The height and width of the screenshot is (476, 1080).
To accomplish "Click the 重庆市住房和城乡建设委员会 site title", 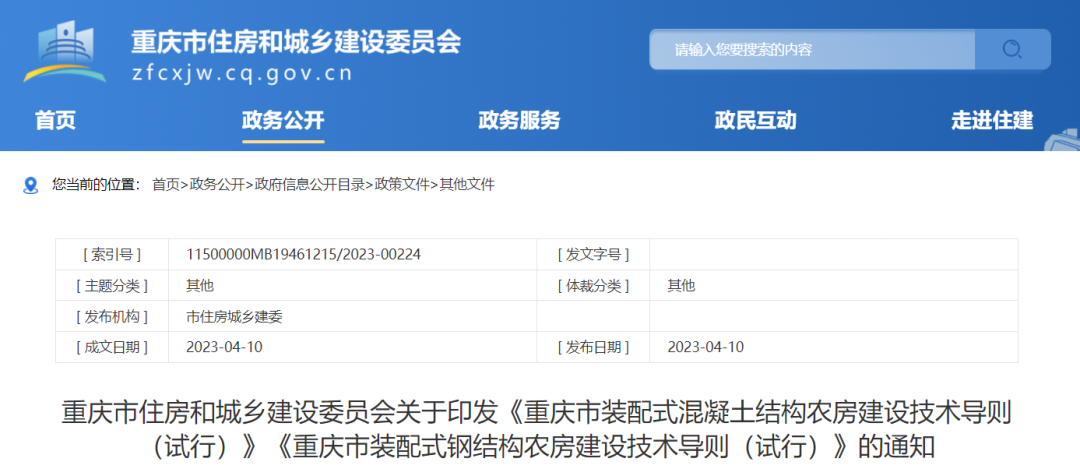I will click(296, 43).
